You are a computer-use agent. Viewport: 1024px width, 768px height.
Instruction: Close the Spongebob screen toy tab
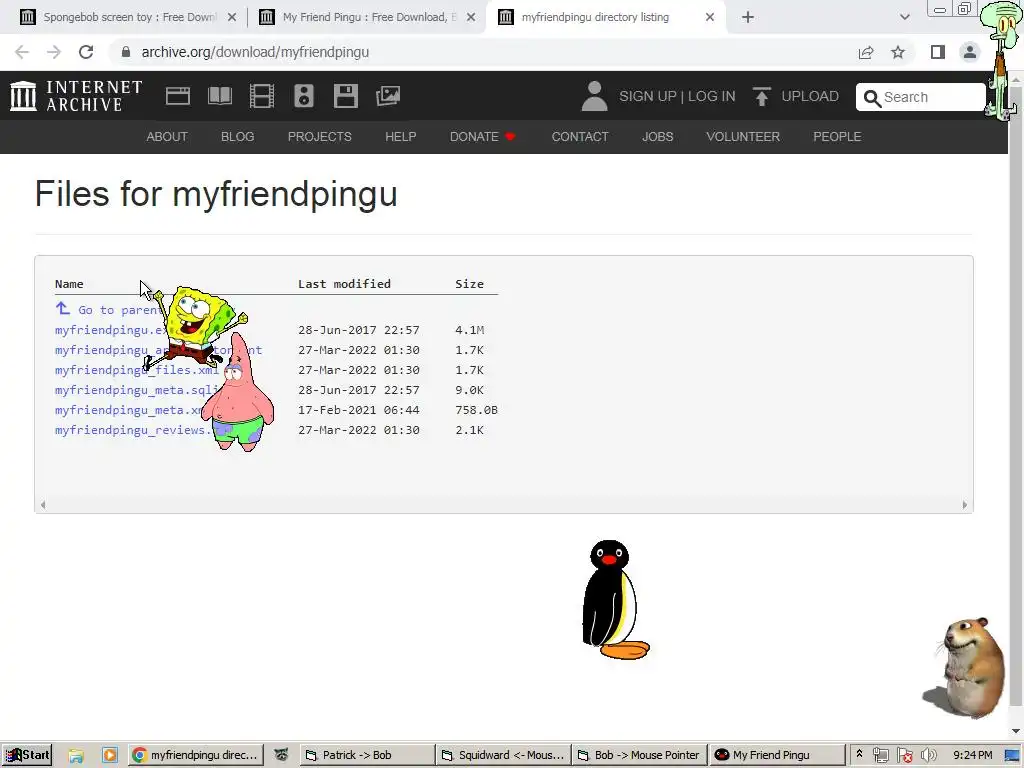[x=232, y=18]
